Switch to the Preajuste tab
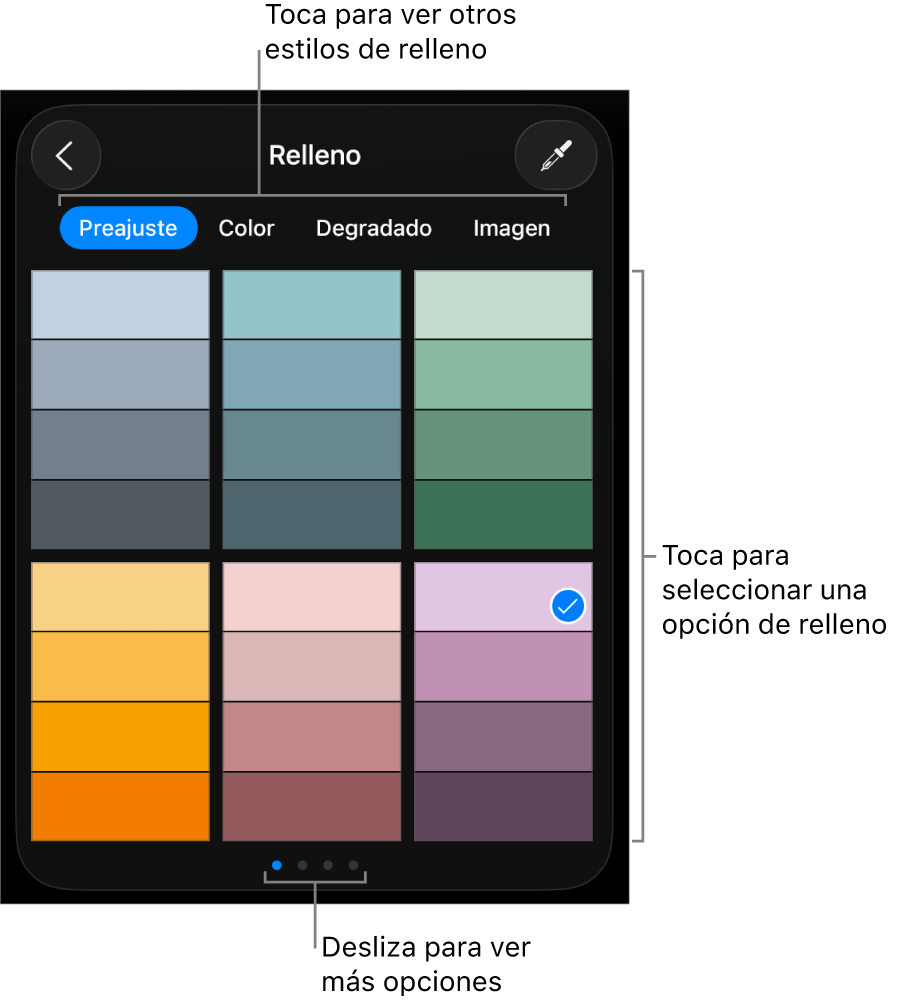Image resolution: width=912 pixels, height=1000 pixels. click(x=128, y=228)
